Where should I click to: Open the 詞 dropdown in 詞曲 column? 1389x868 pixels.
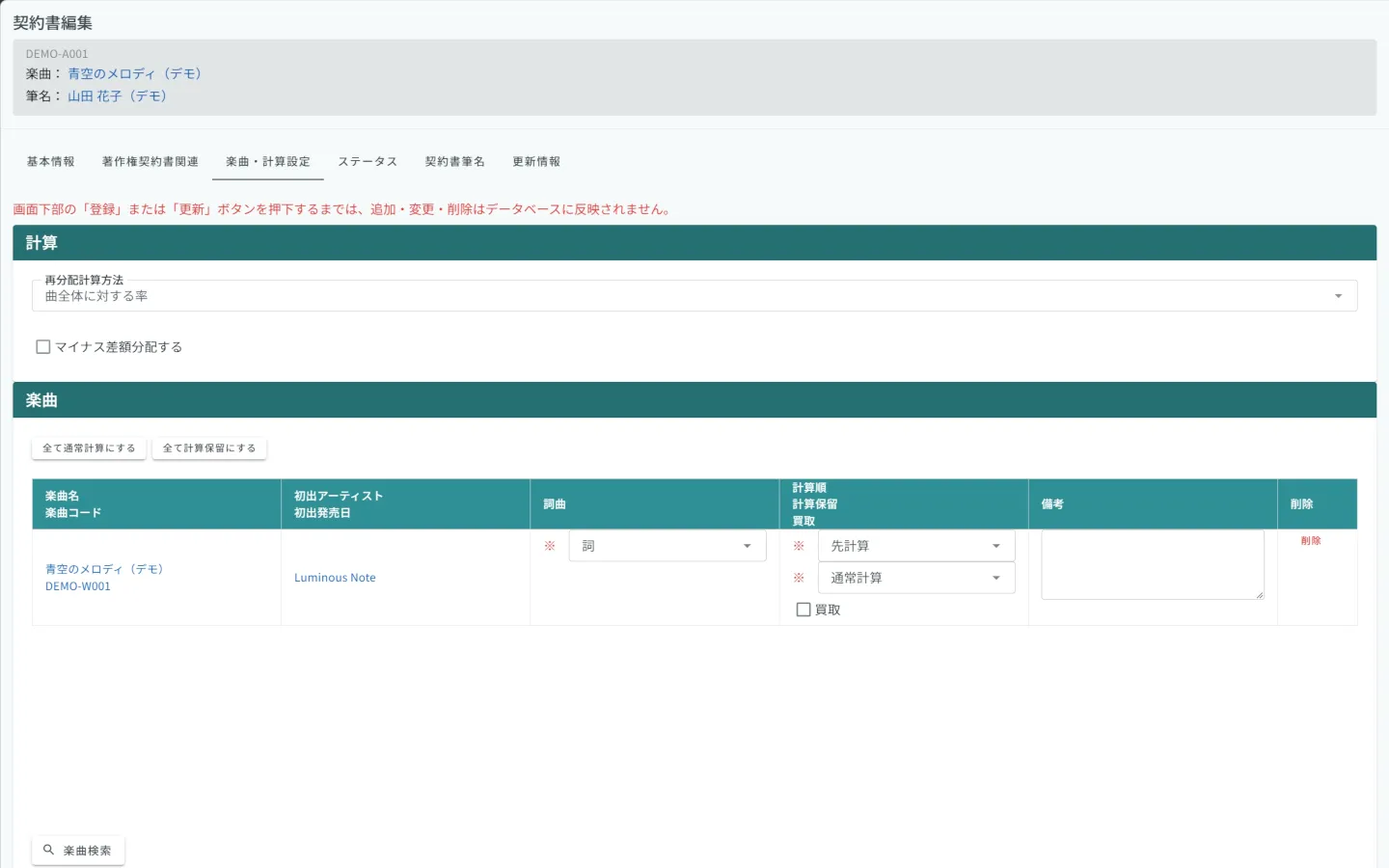pyautogui.click(x=667, y=546)
